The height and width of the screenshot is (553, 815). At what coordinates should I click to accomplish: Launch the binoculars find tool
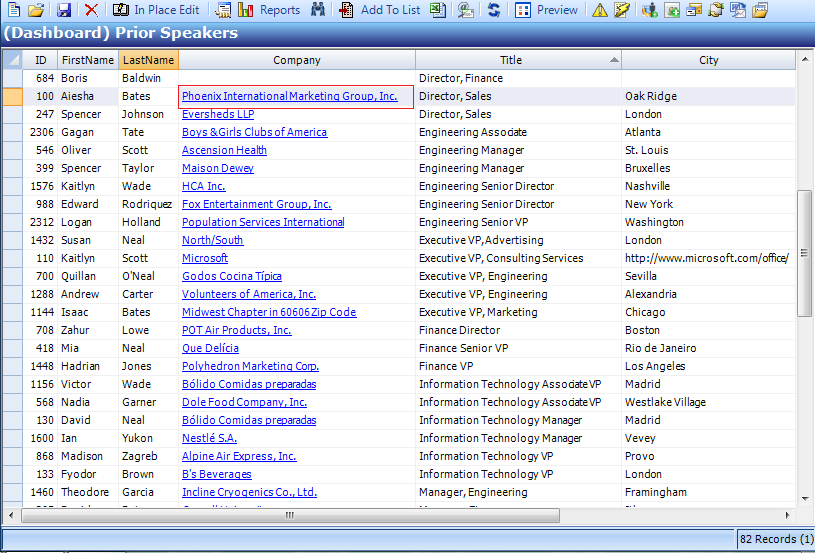point(318,9)
